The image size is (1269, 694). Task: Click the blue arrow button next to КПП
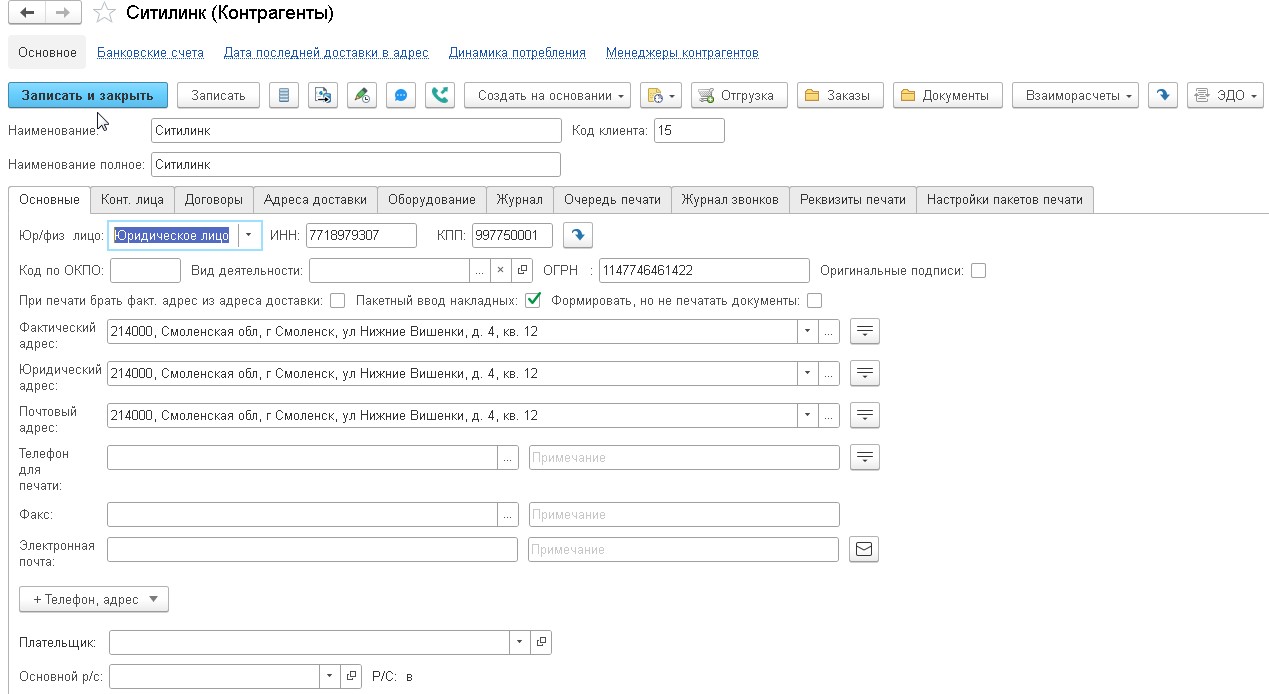[578, 235]
